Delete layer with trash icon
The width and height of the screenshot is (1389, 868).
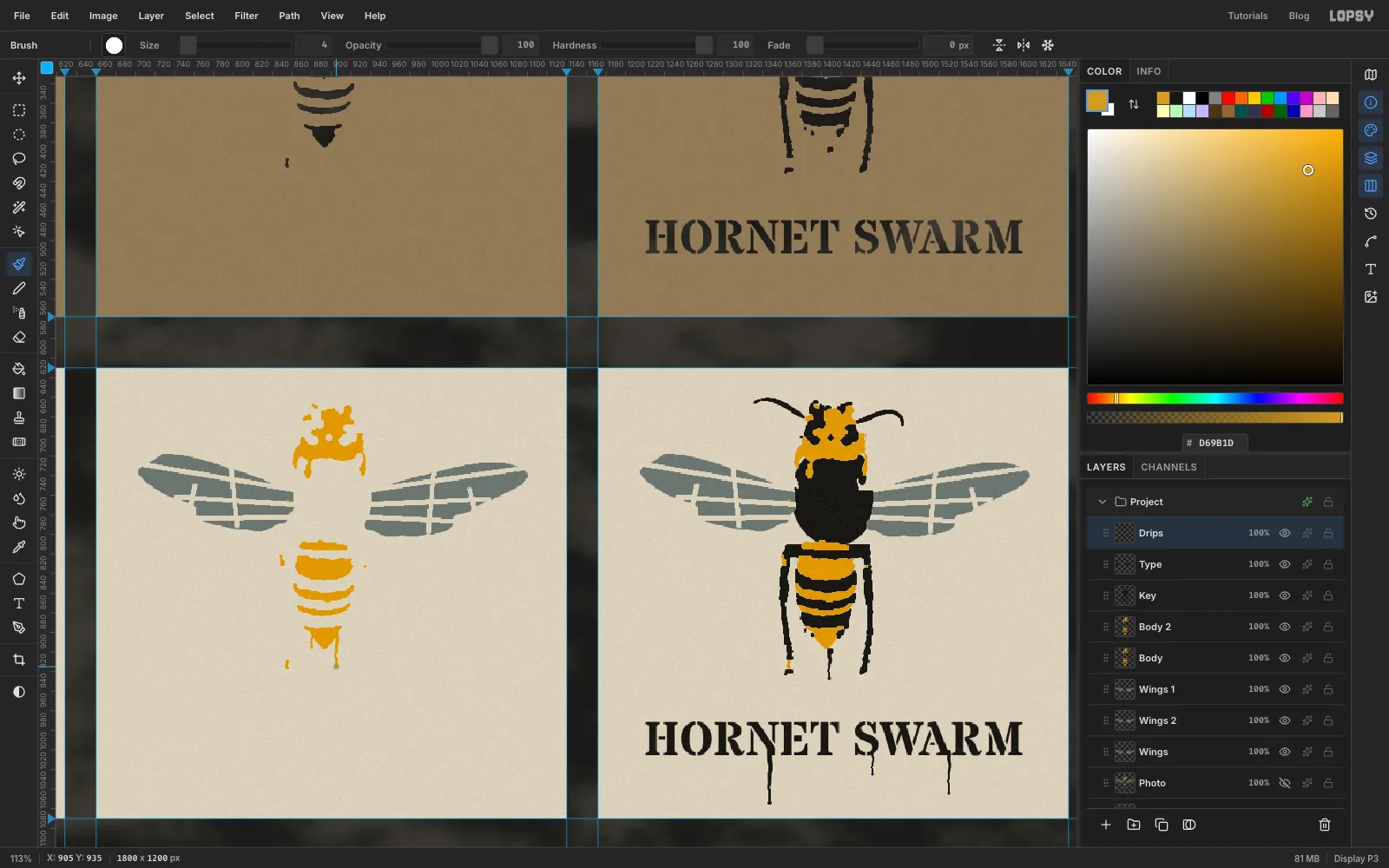point(1325,825)
